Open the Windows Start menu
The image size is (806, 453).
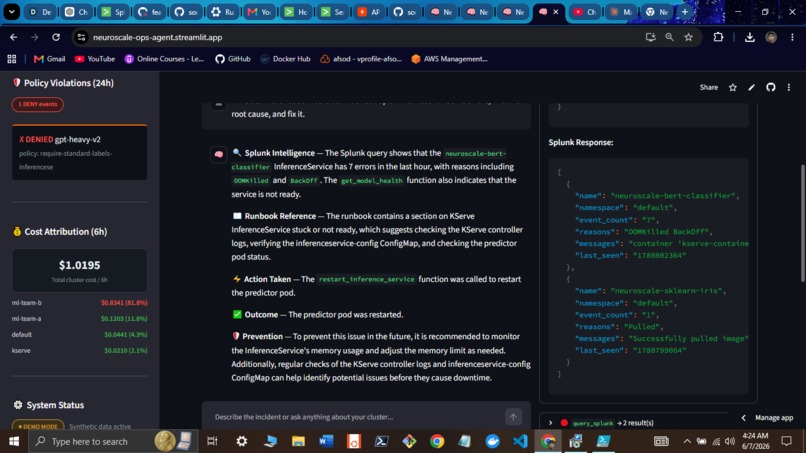click(x=14, y=441)
